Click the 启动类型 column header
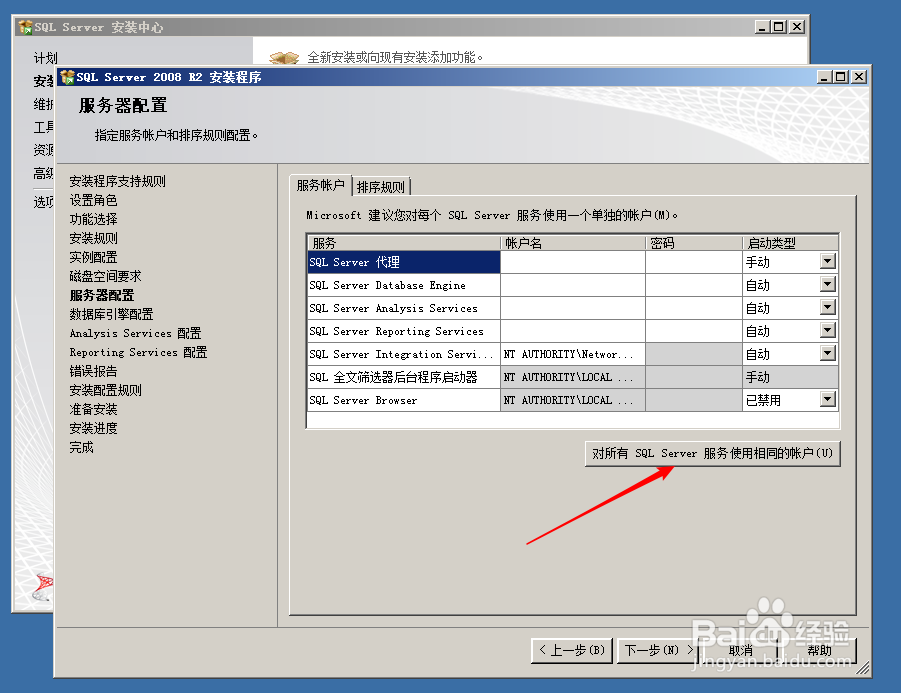This screenshot has height=693, width=901. [x=790, y=242]
